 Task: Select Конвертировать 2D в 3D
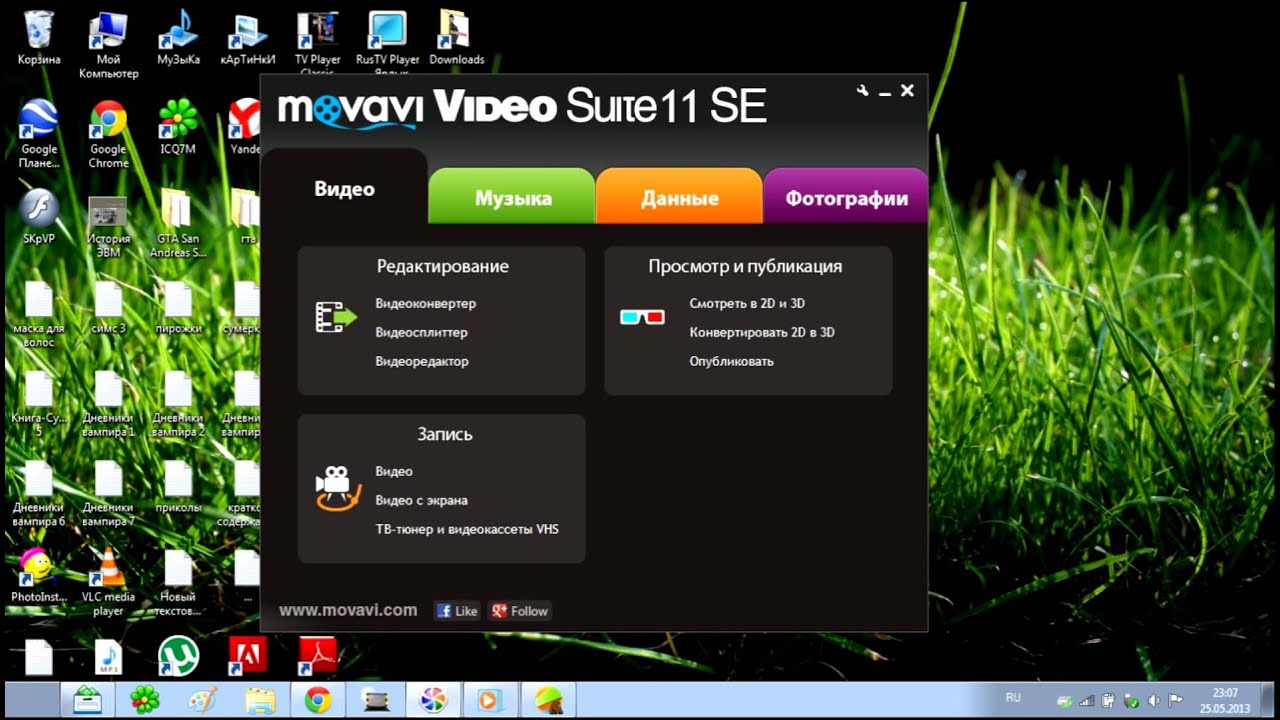coord(762,332)
